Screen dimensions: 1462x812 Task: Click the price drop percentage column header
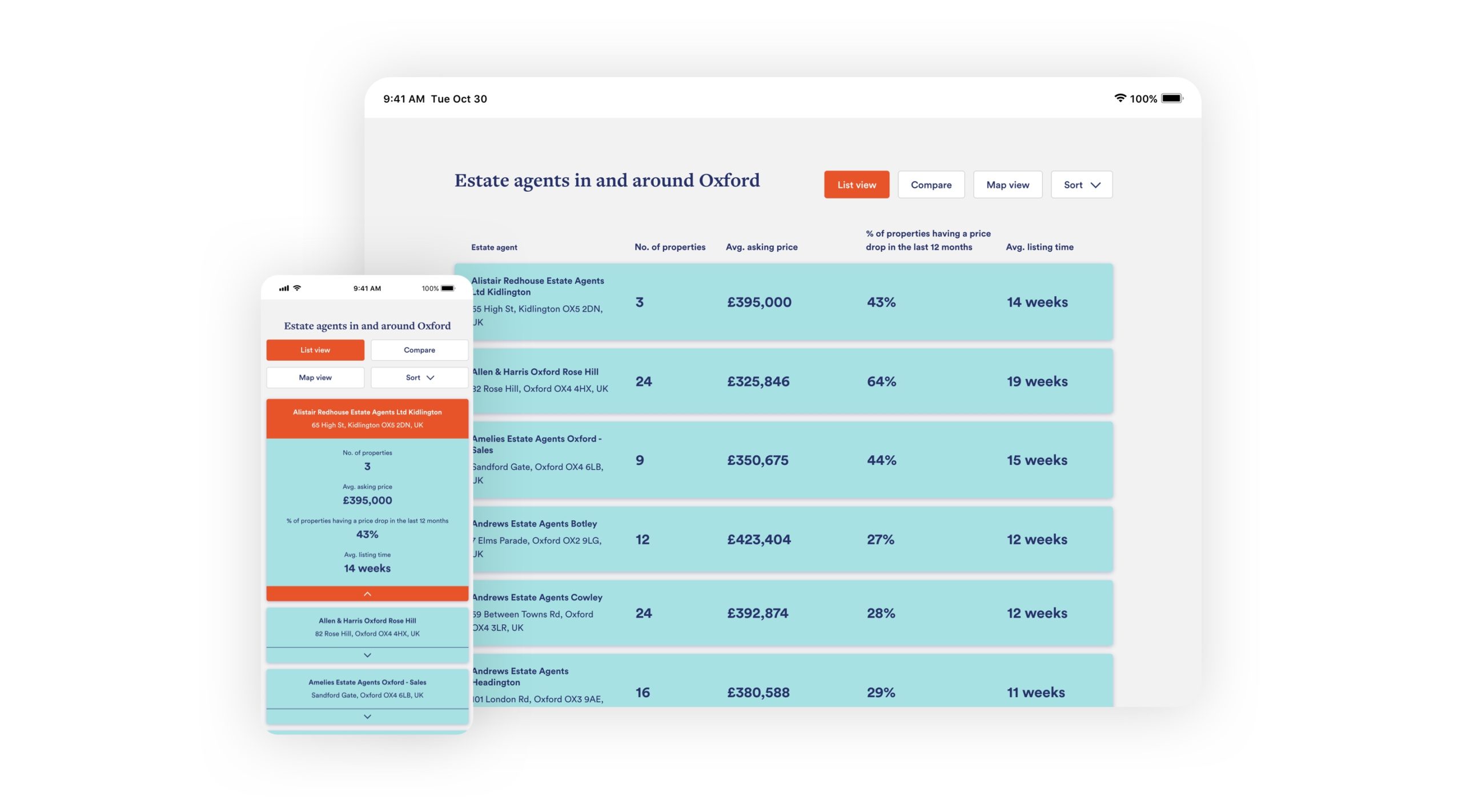(x=928, y=240)
